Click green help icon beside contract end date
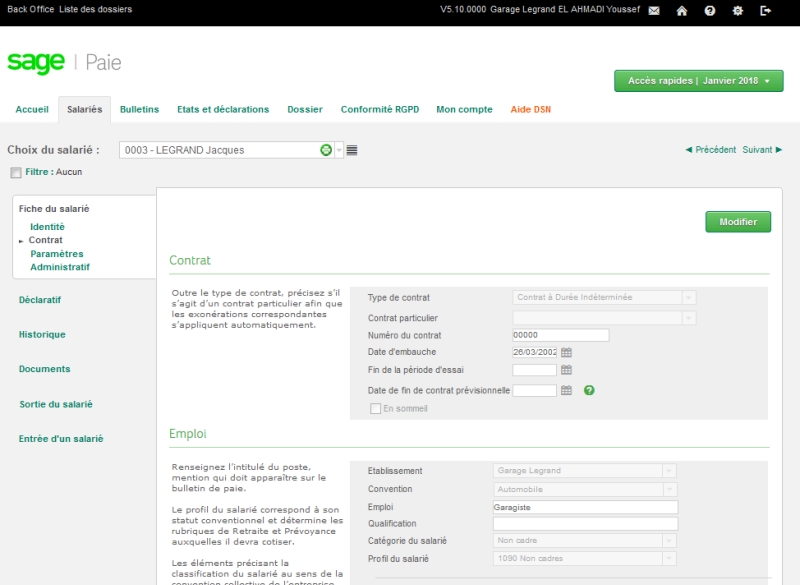This screenshot has width=800, height=585. click(589, 390)
